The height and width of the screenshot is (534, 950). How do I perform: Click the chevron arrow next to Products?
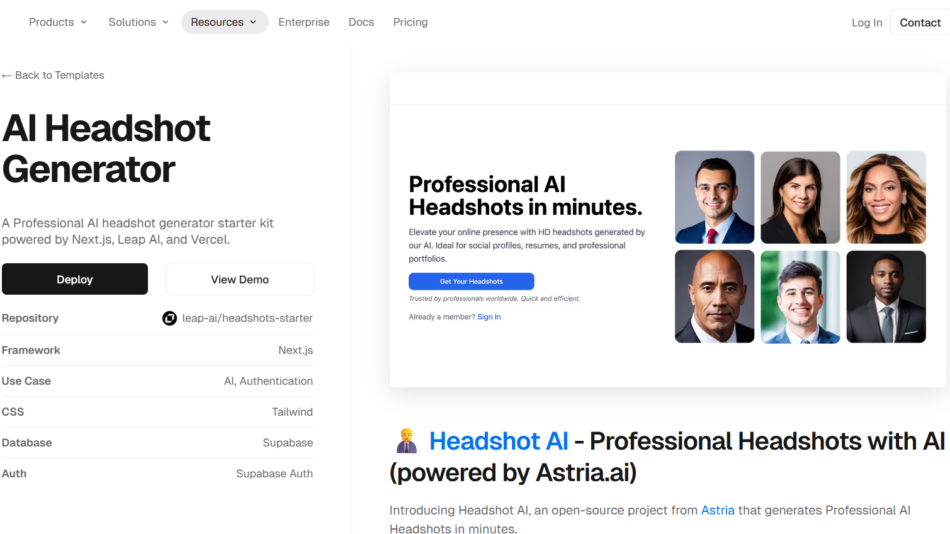[x=83, y=22]
